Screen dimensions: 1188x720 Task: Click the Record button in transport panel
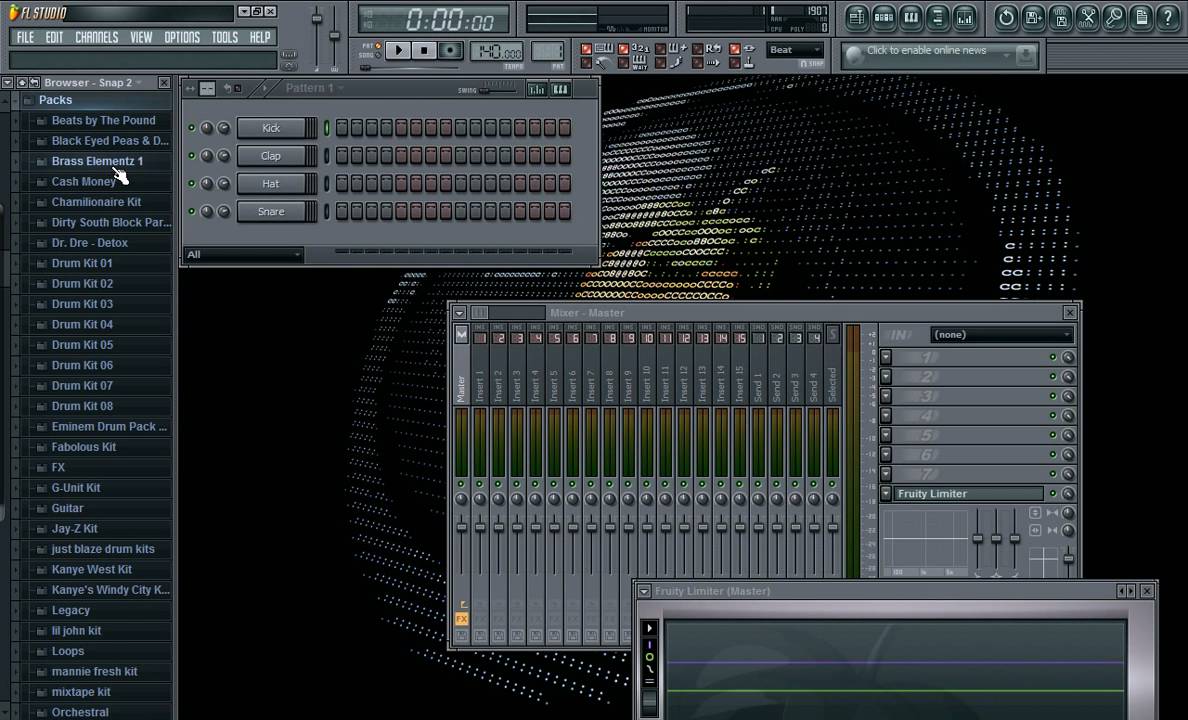[450, 51]
